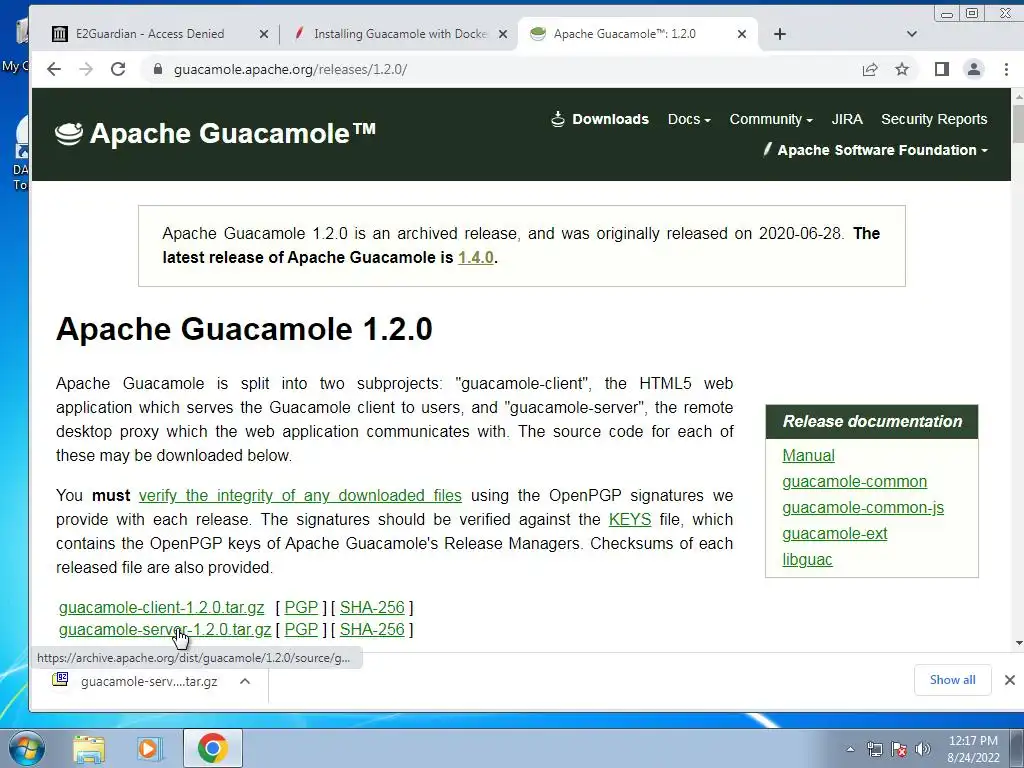Open the guacamole-ext documentation link
This screenshot has width=1024, height=768.
[x=835, y=534]
